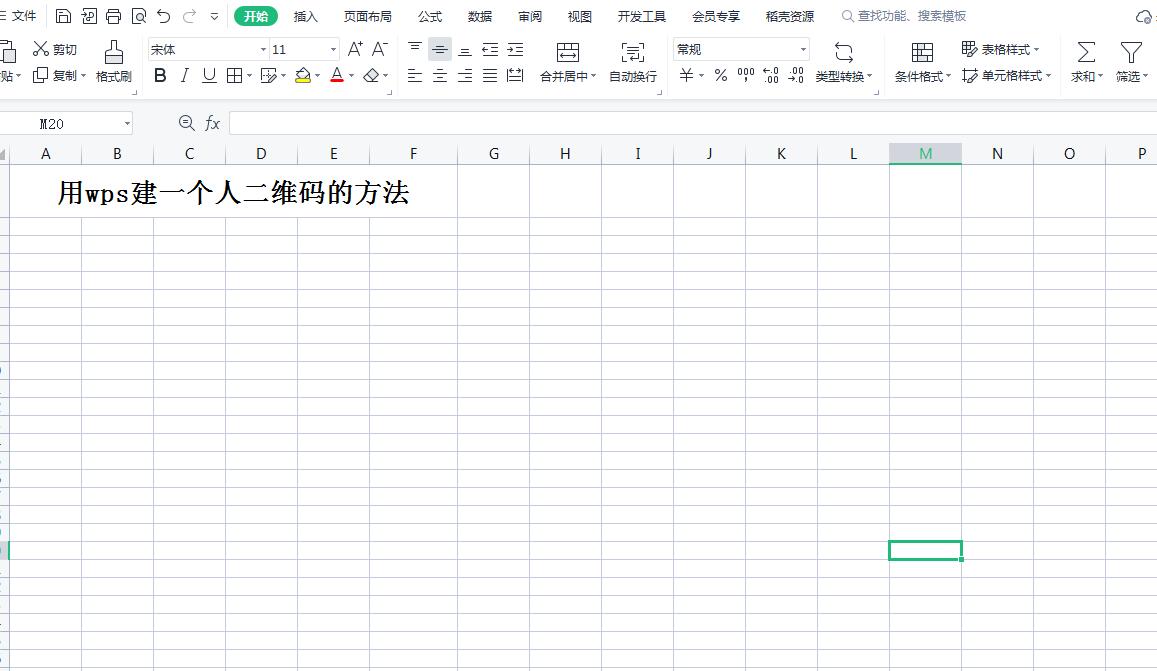Click the Print icon in quick access toolbar
The image size is (1157, 671).
point(113,16)
